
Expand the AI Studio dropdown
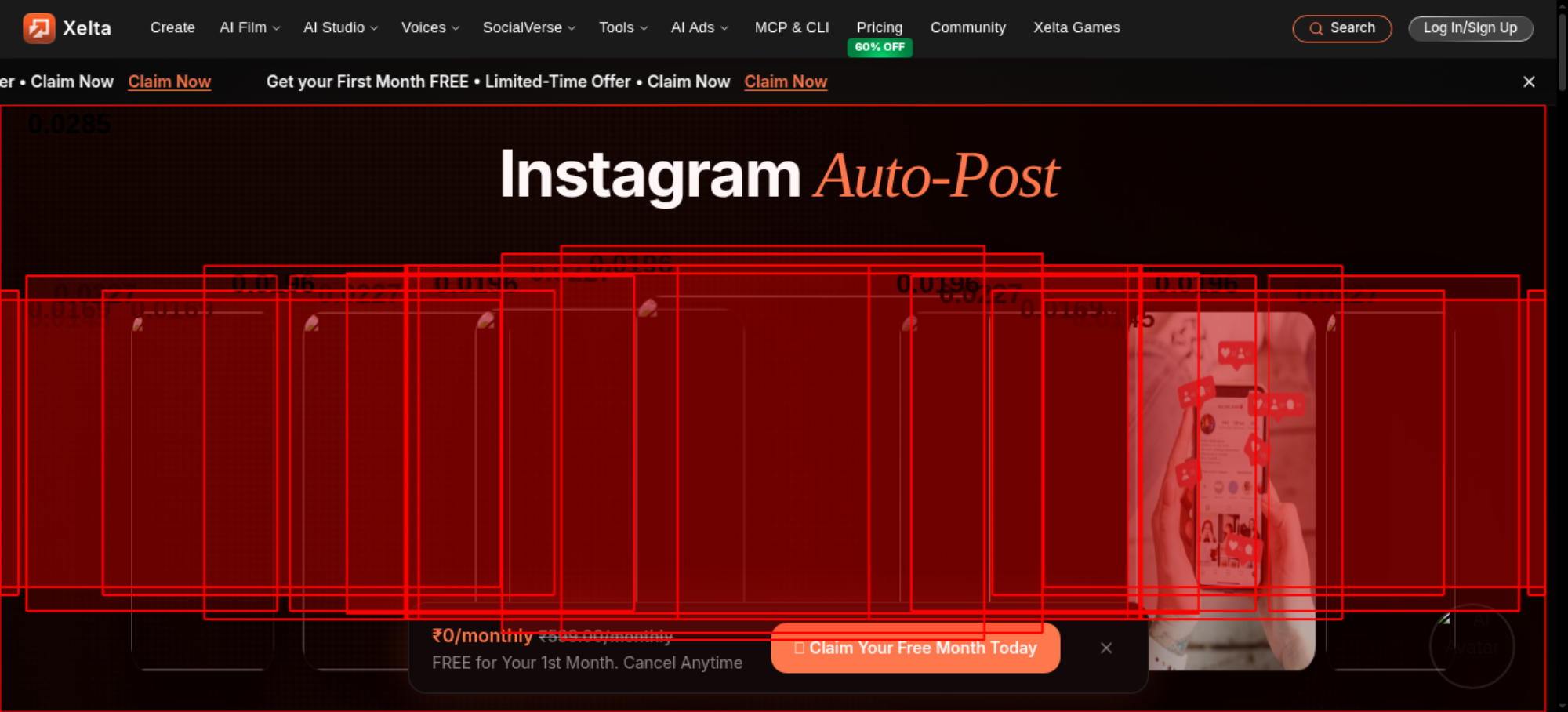pos(340,27)
